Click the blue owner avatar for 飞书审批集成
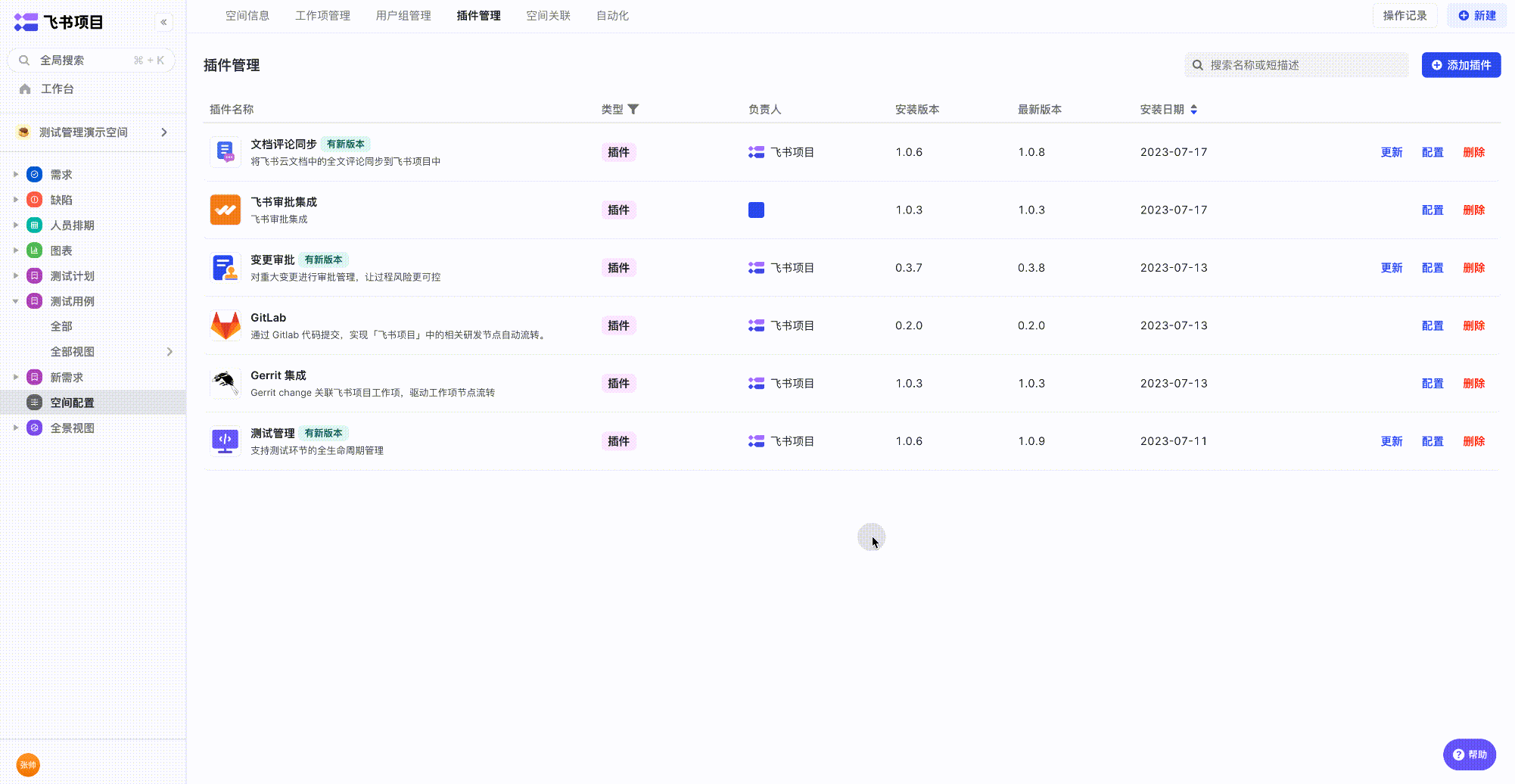This screenshot has width=1515, height=784. [x=756, y=210]
